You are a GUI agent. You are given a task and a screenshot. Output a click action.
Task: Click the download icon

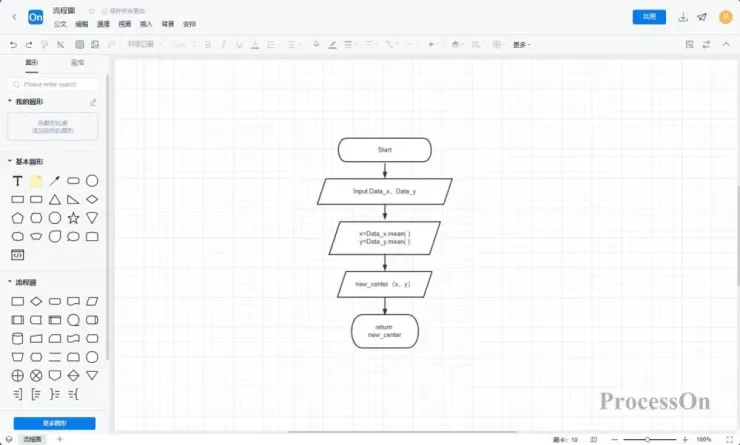point(683,17)
